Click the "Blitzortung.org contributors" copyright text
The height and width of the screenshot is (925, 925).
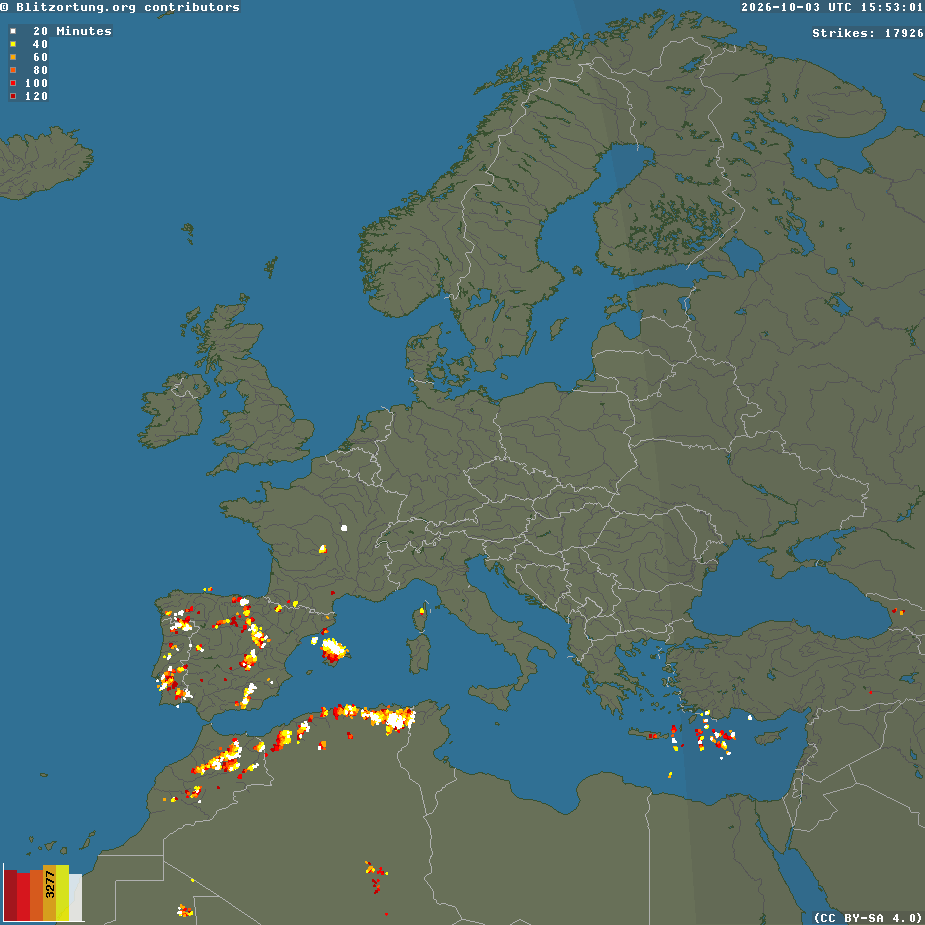click(120, 8)
